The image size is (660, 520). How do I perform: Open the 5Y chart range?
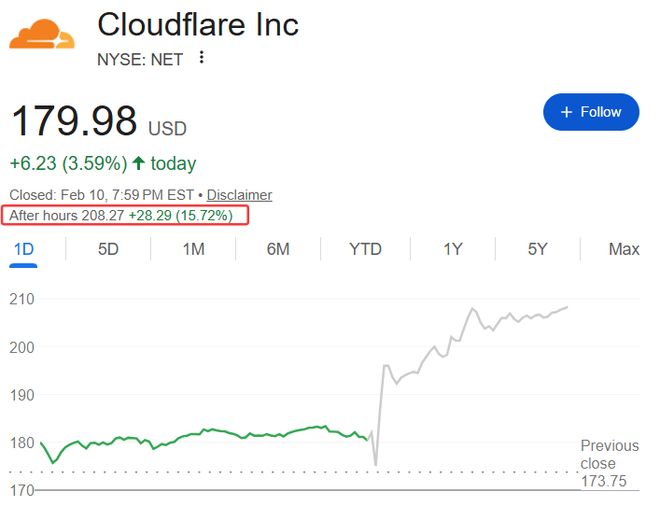538,249
